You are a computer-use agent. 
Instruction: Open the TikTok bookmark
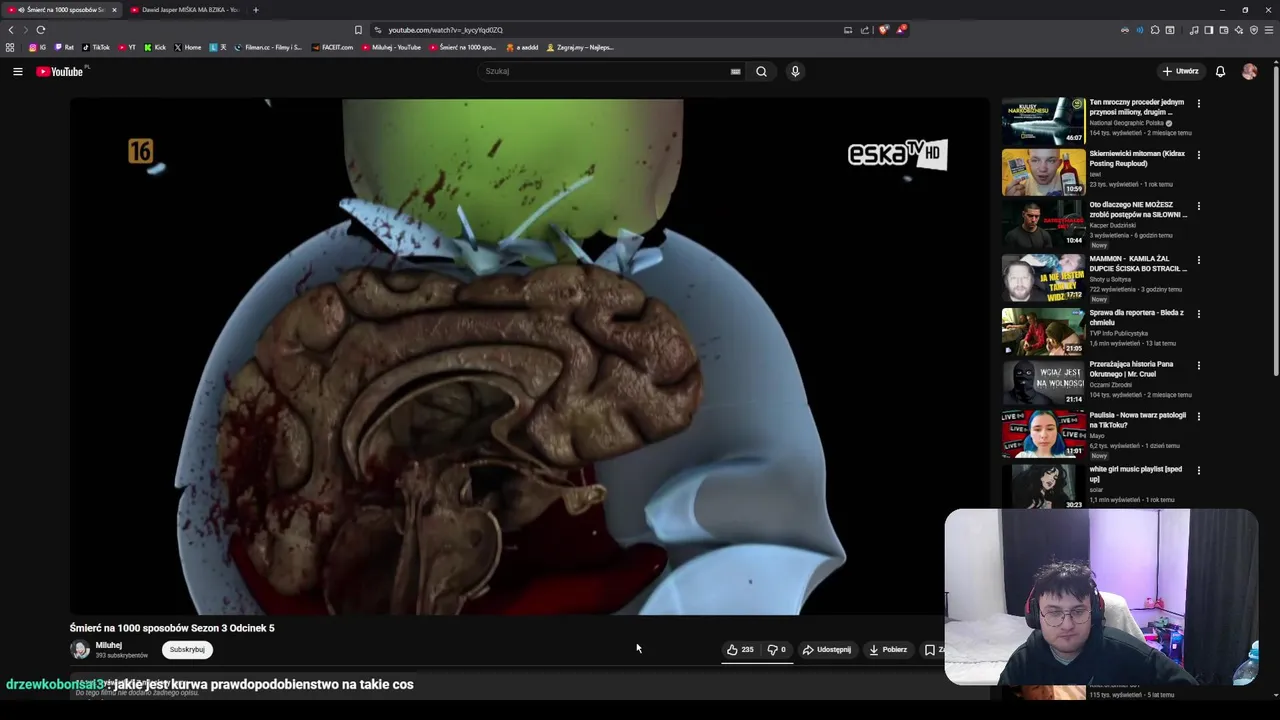pos(96,47)
